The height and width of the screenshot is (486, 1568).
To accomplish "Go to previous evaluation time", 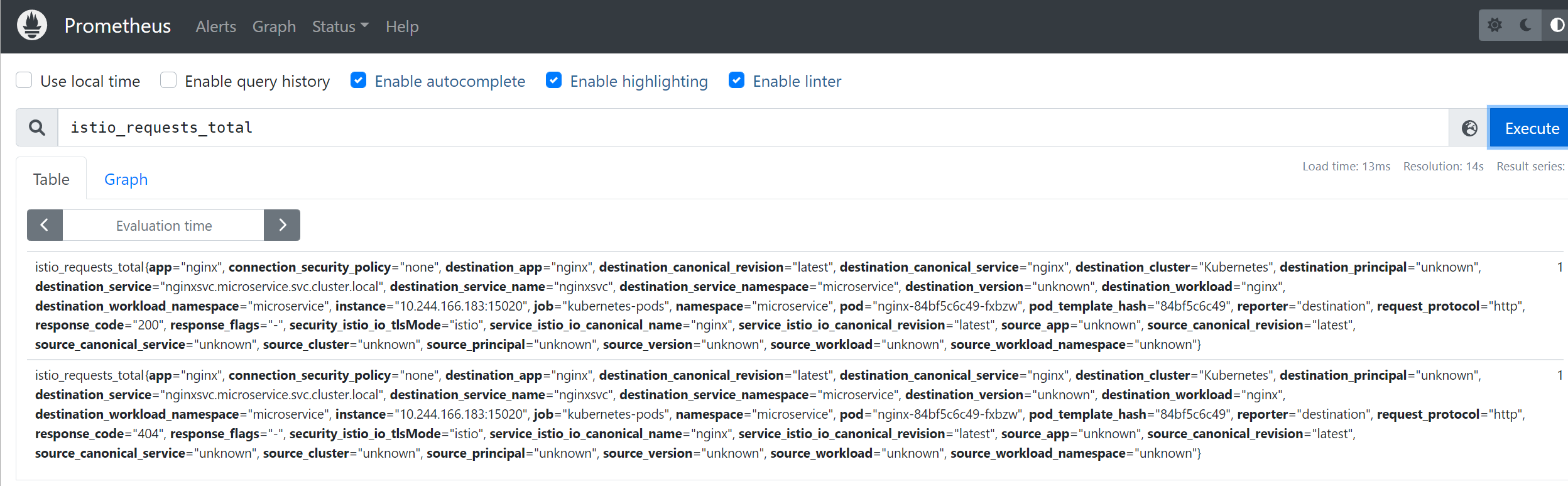I will point(45,225).
